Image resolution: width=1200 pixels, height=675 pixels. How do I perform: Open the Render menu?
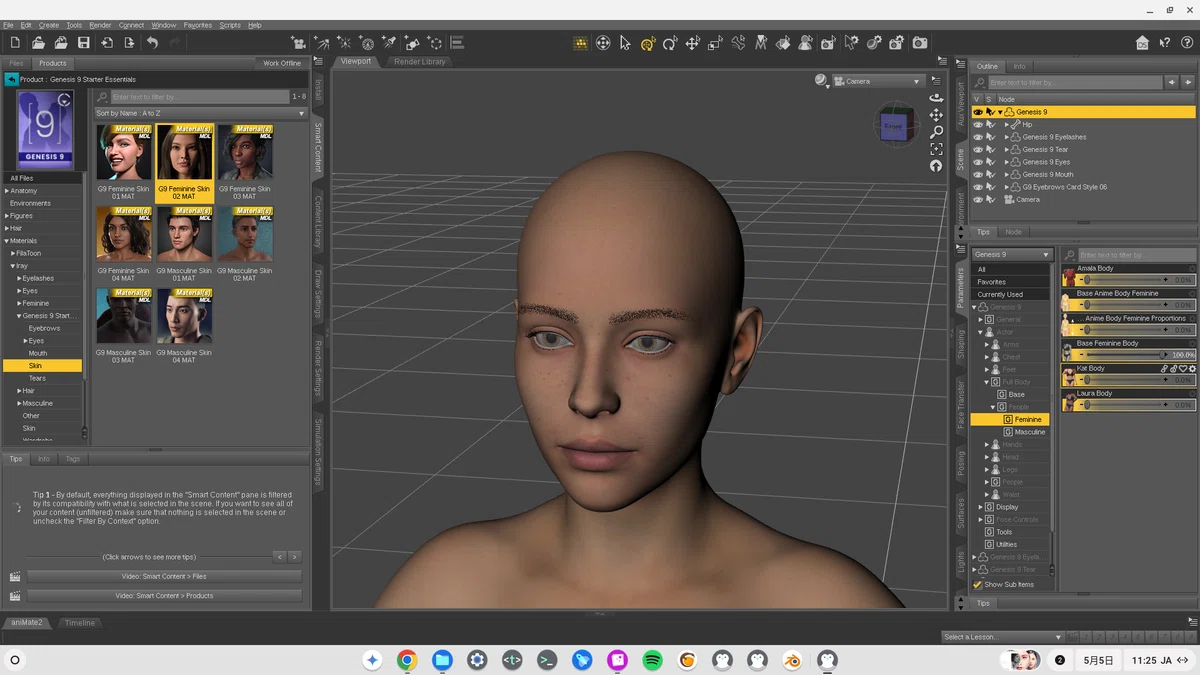(x=100, y=25)
